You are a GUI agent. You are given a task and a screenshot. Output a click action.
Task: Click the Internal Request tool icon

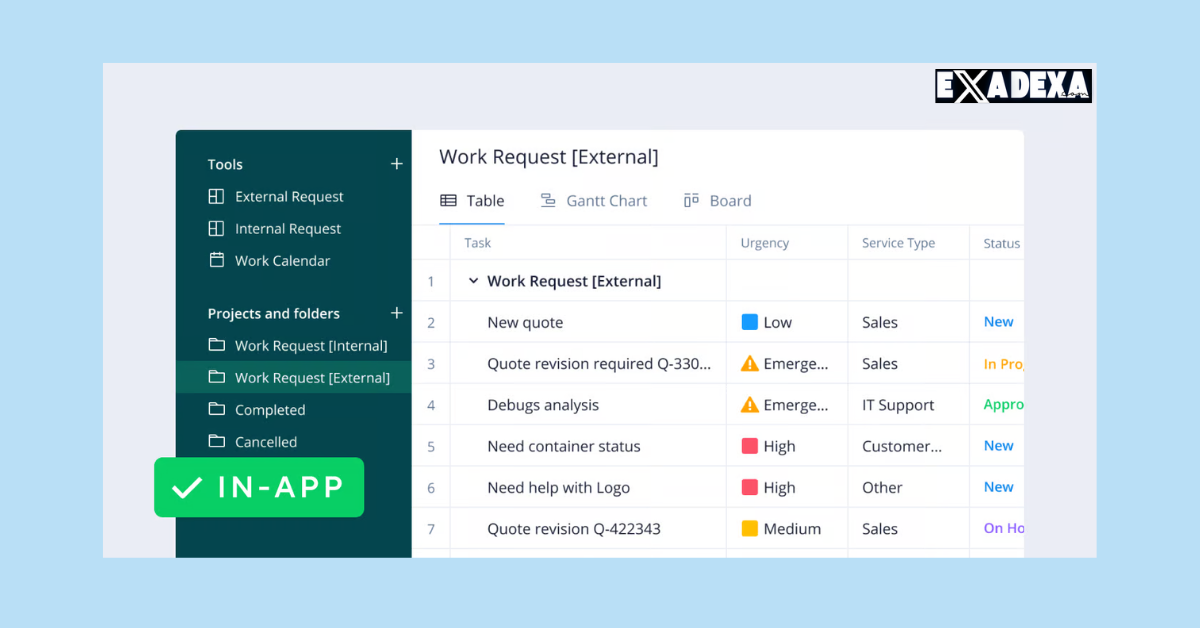216,228
